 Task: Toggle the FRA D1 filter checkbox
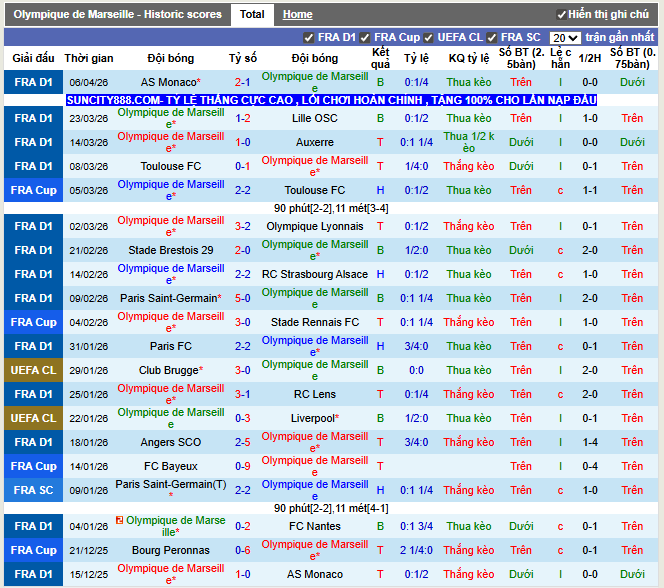click(x=309, y=37)
